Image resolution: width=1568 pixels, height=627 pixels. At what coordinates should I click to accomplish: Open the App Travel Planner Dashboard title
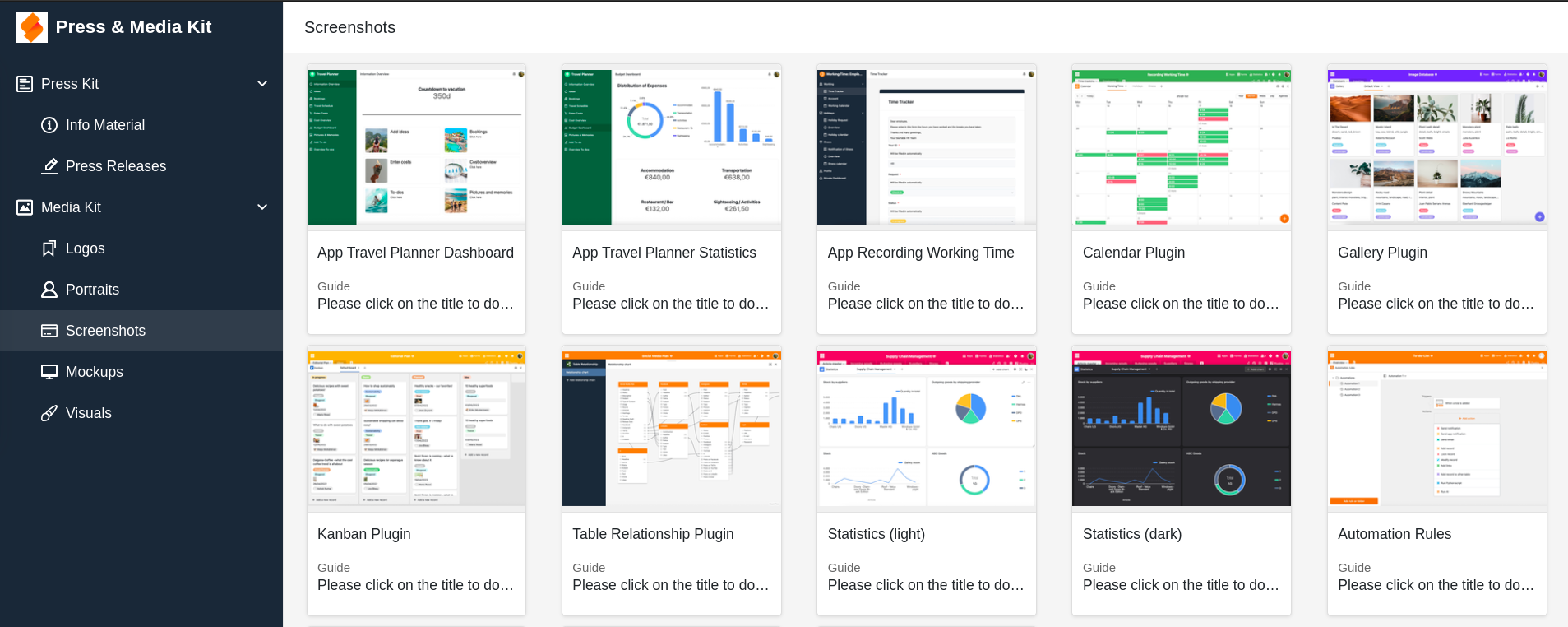tap(415, 253)
